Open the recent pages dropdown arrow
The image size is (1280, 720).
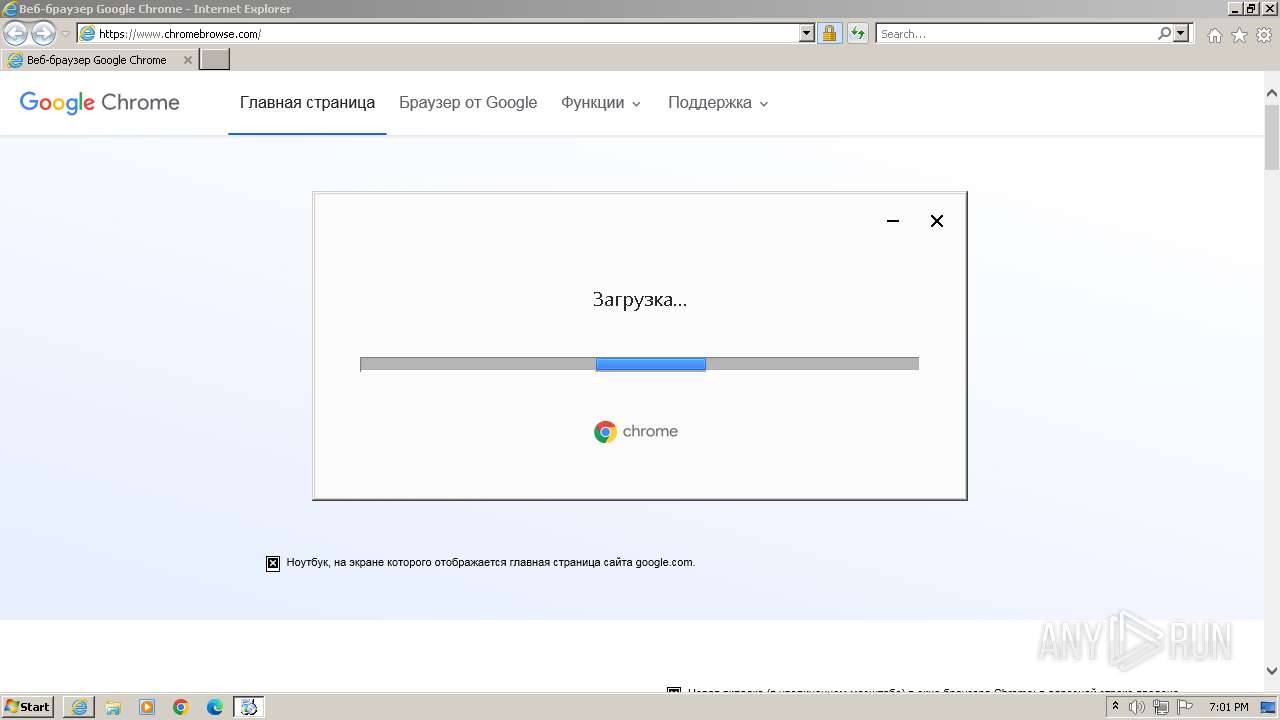65,34
